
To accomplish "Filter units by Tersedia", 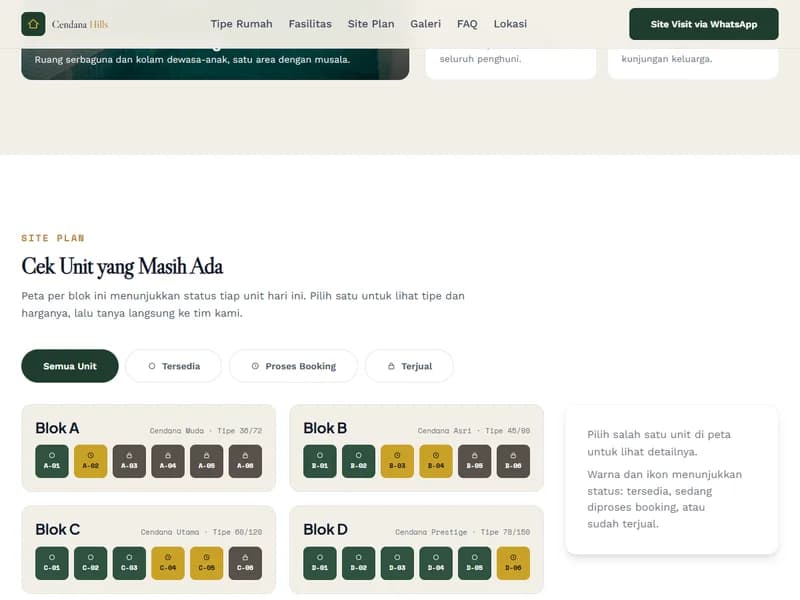I will (174, 366).
